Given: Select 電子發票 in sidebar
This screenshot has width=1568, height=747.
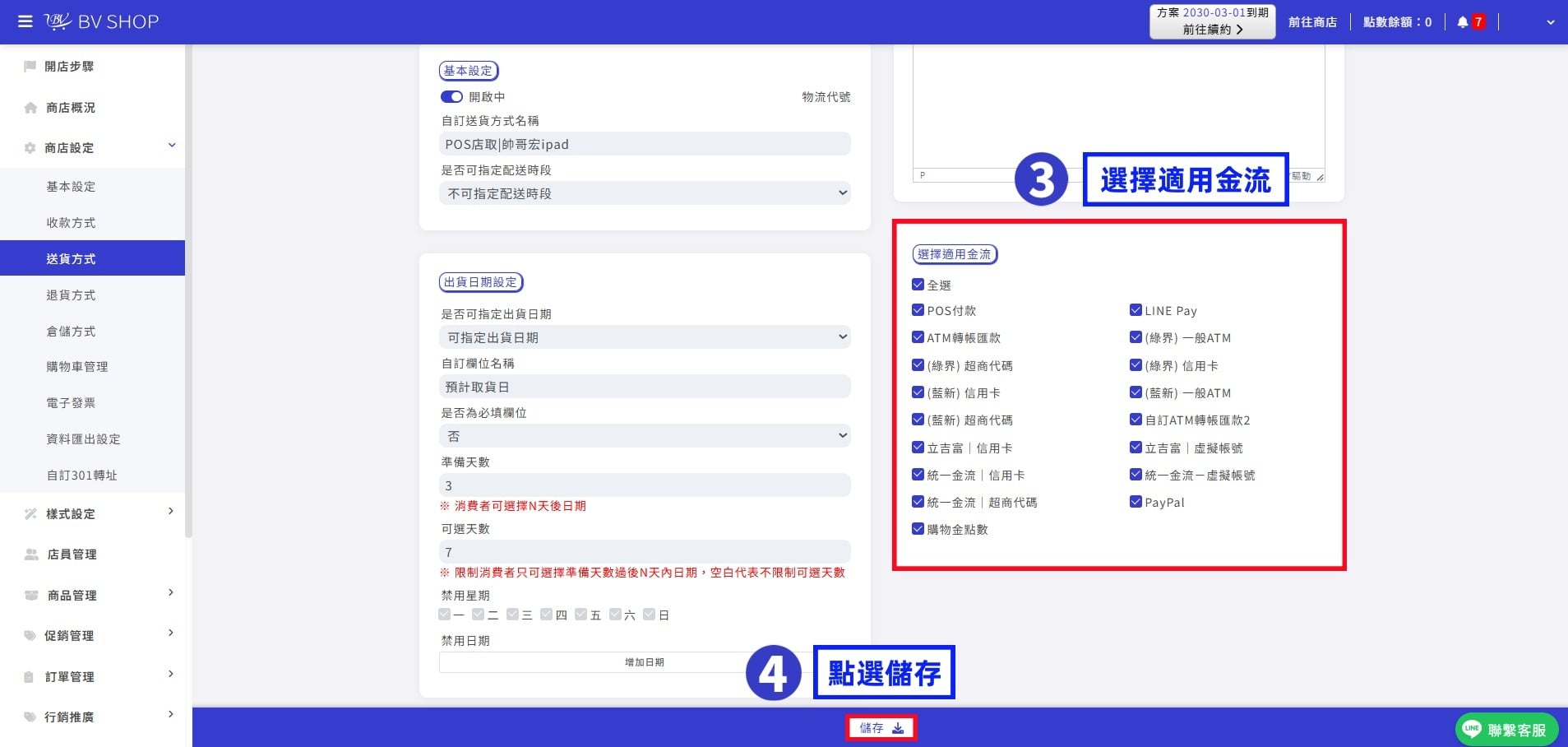Looking at the screenshot, I should [71, 403].
